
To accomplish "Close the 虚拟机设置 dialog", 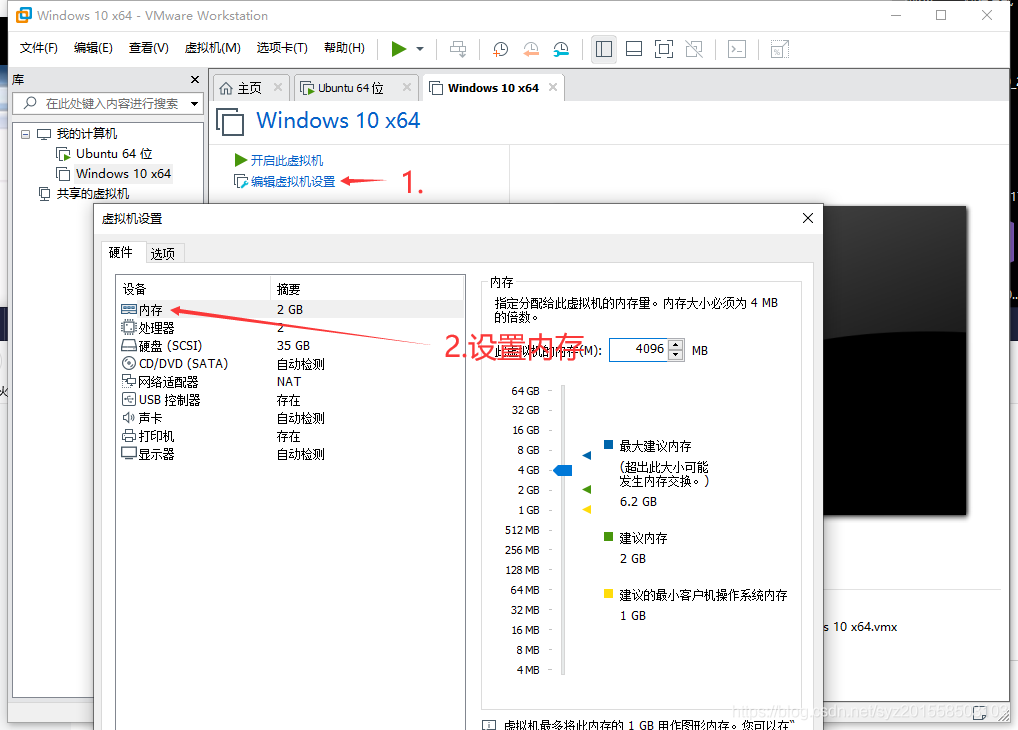I will (x=808, y=218).
